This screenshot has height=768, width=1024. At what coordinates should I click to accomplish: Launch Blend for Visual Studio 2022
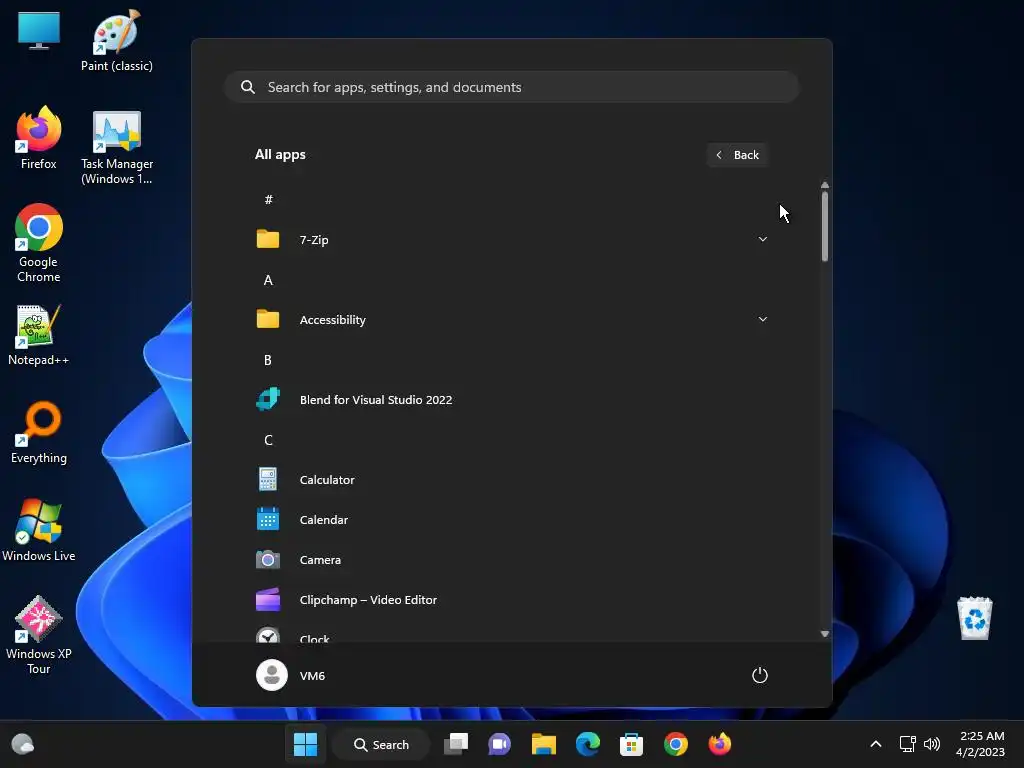pyautogui.click(x=512, y=400)
